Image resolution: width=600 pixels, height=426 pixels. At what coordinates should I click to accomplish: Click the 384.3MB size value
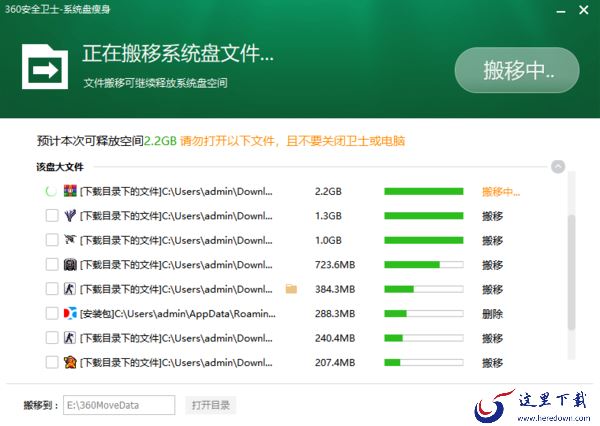coord(335,289)
